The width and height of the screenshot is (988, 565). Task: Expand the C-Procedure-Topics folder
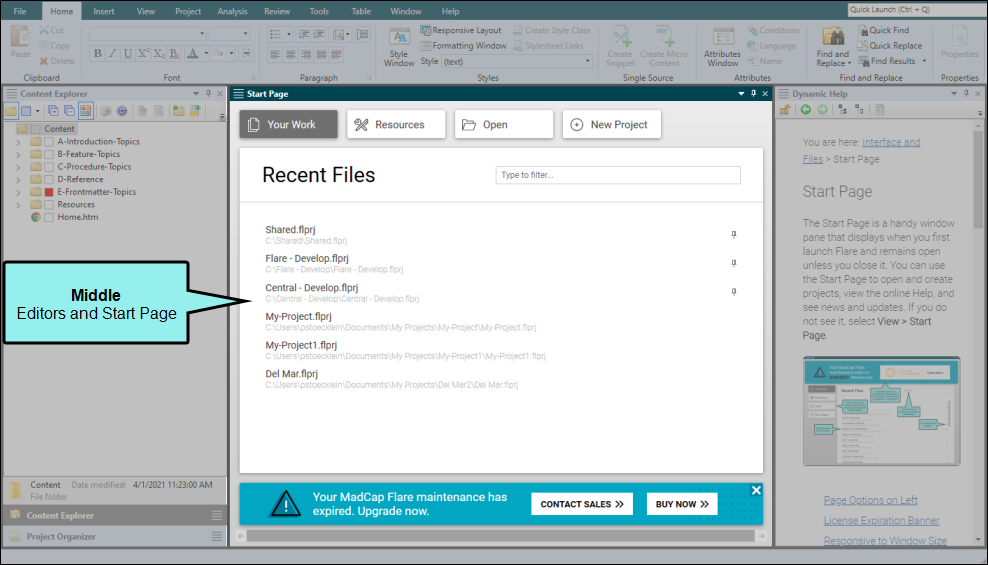(x=18, y=168)
